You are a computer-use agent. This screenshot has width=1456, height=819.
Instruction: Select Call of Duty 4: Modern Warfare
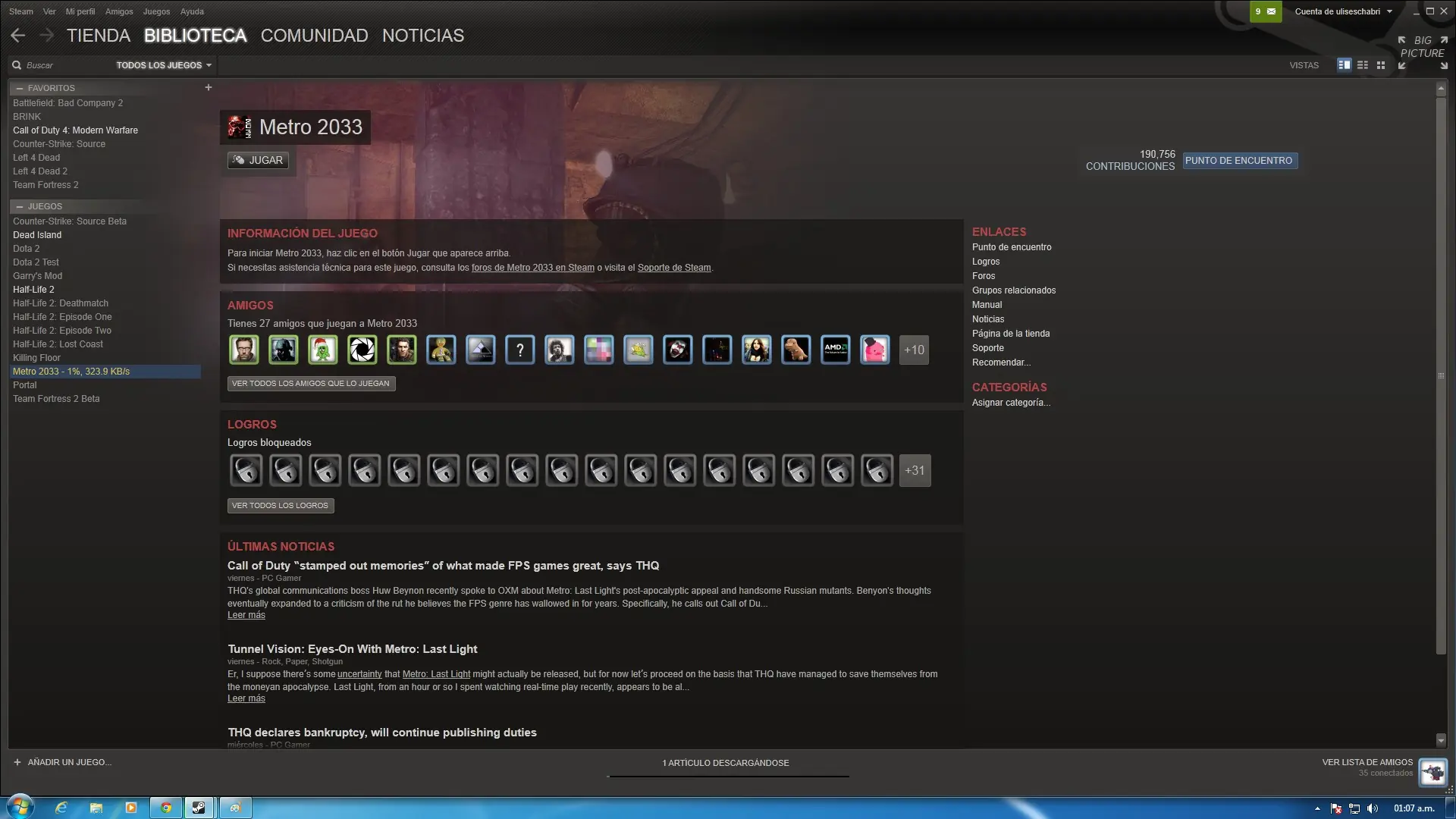(x=75, y=130)
